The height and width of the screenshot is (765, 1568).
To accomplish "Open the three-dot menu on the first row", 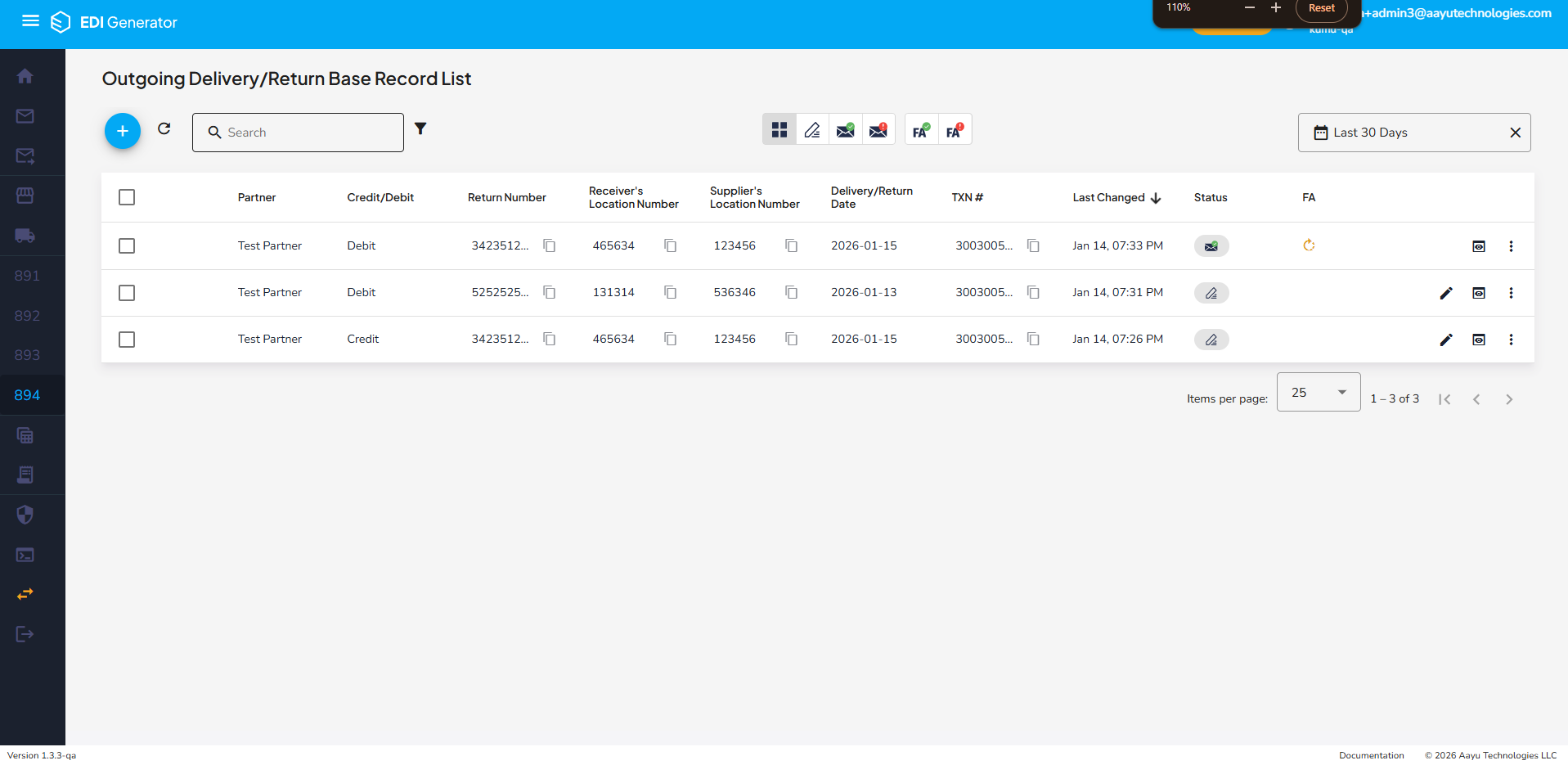I will pos(1511,245).
